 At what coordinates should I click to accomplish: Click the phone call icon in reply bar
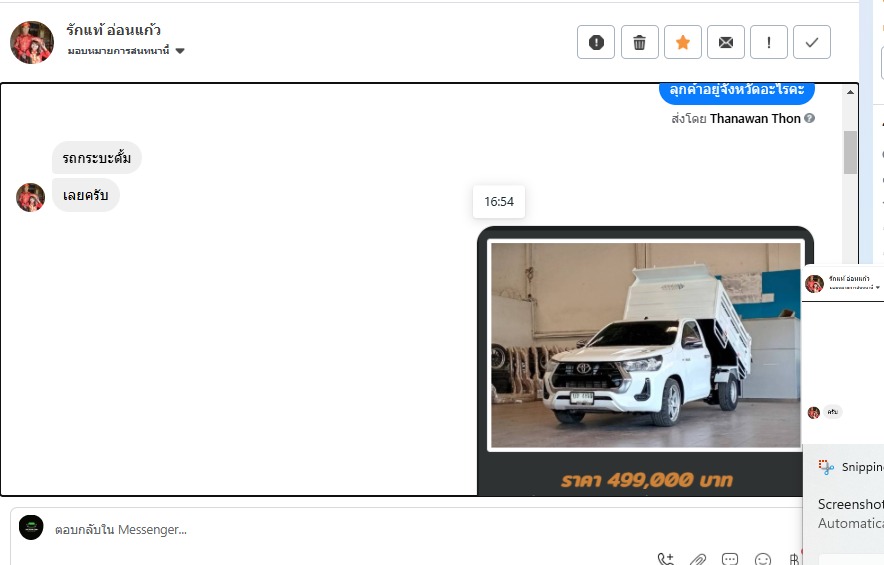(666, 559)
